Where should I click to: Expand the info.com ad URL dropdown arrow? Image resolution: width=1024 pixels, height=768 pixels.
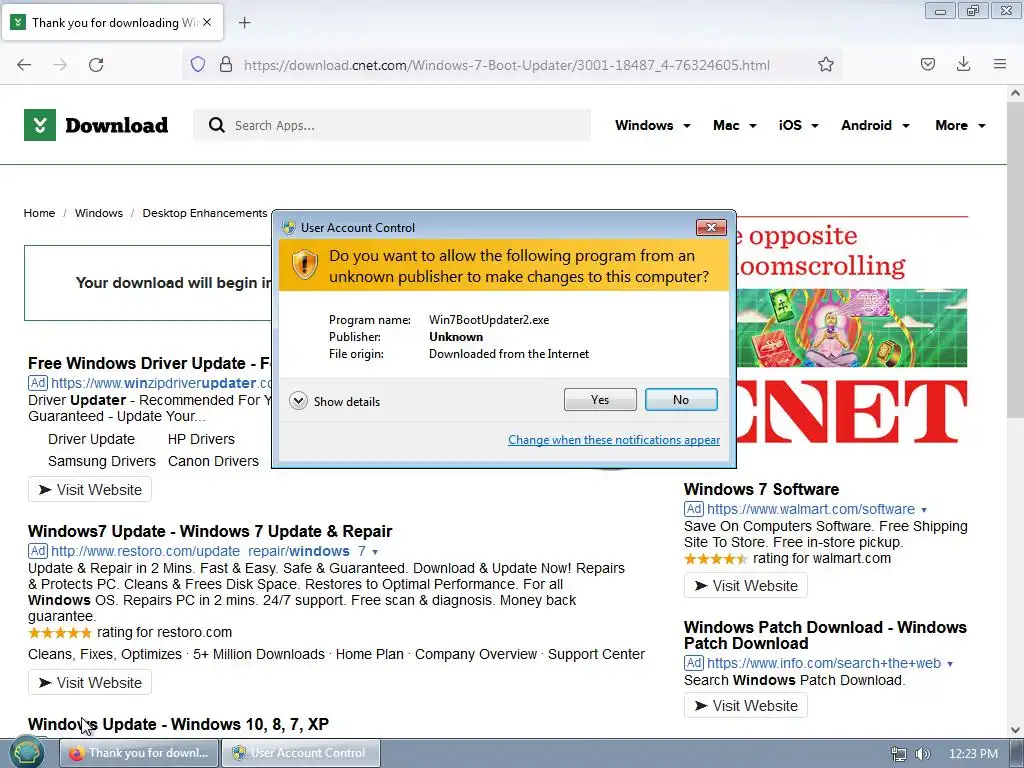[950, 664]
